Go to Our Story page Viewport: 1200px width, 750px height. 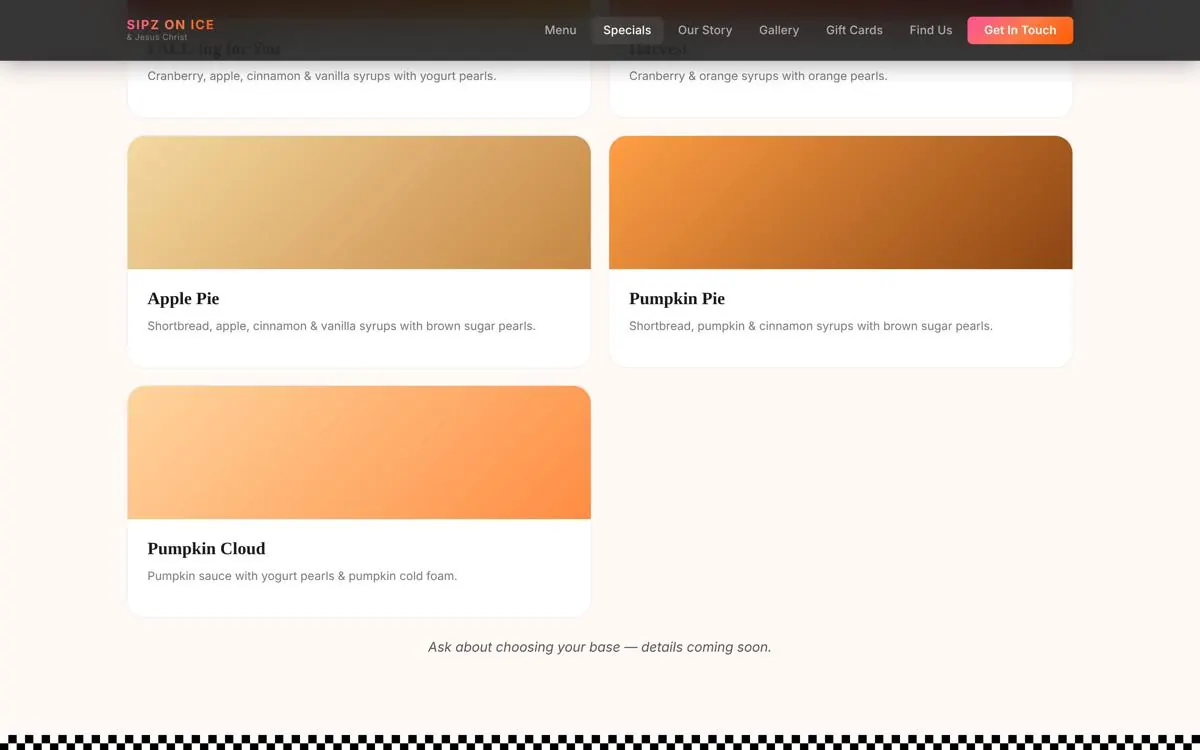tap(705, 30)
